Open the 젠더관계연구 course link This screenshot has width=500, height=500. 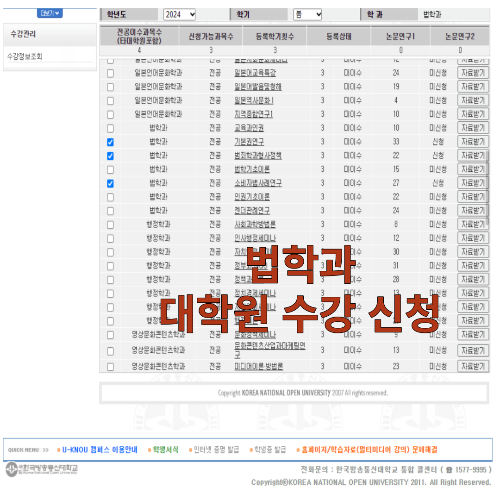click(252, 211)
